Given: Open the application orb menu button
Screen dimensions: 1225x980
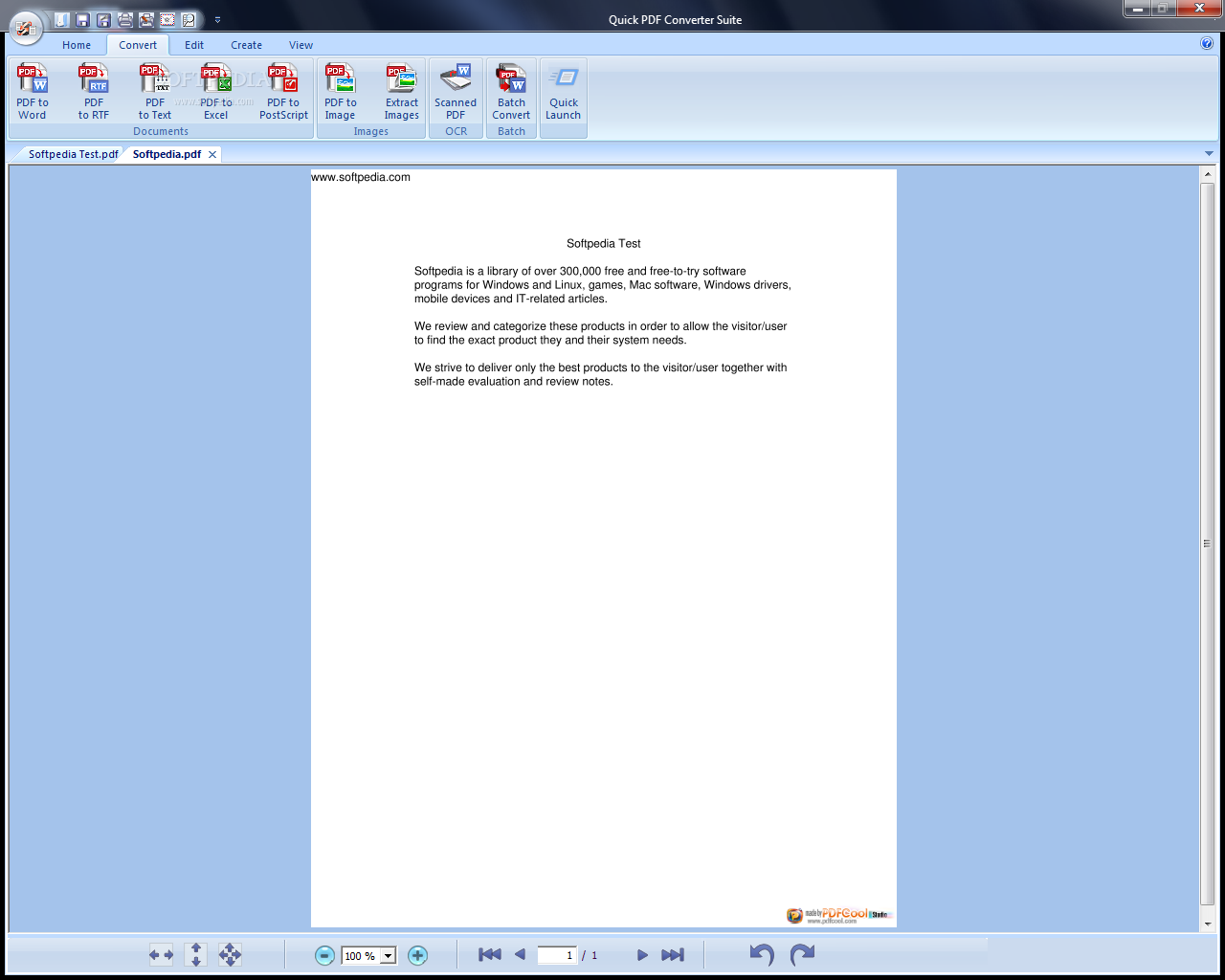Looking at the screenshot, I should click(x=26, y=27).
